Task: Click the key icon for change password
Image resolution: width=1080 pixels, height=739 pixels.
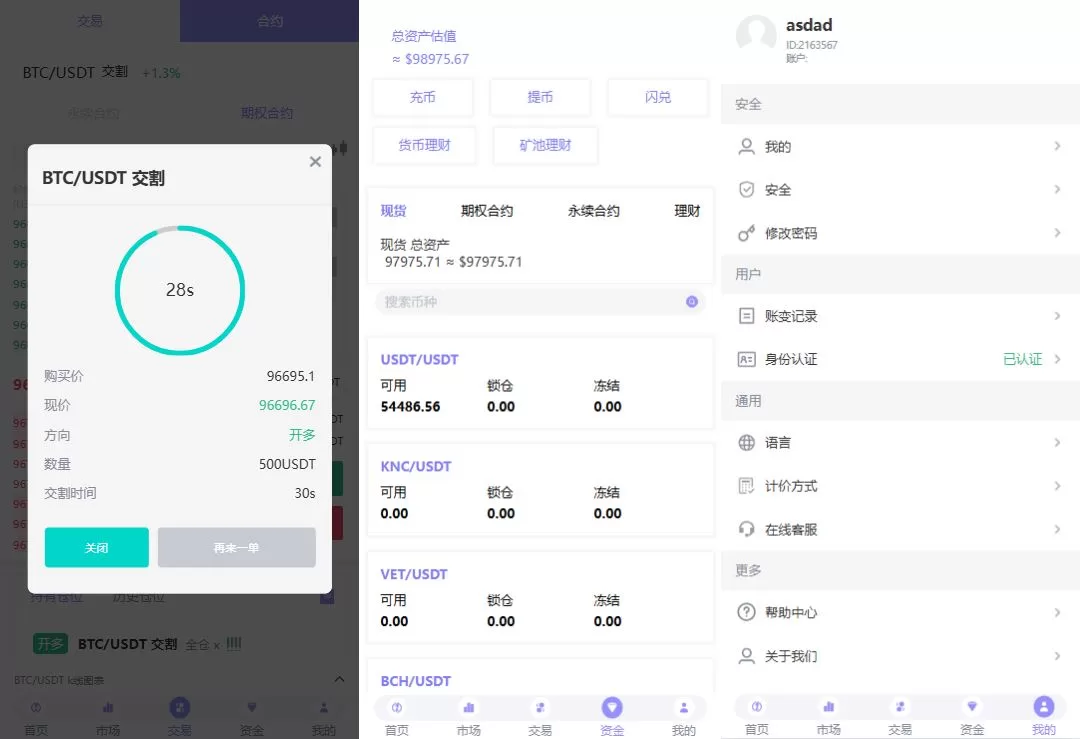Action: pyautogui.click(x=746, y=233)
